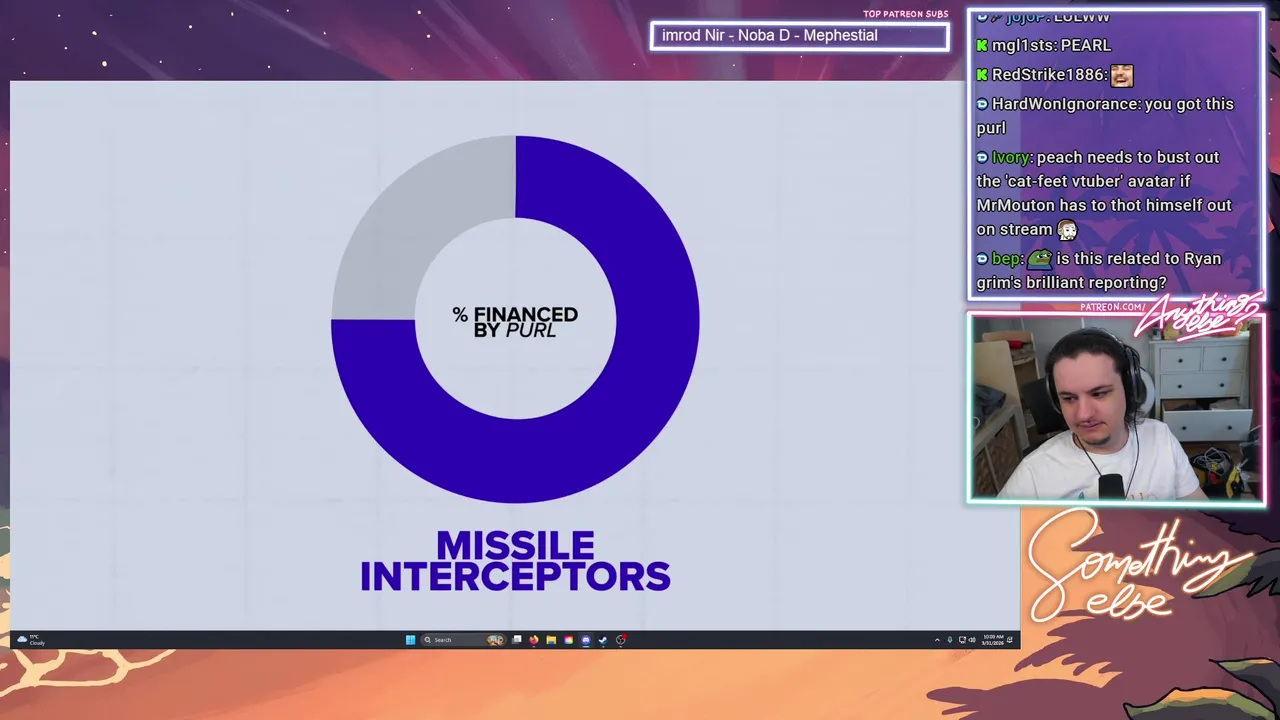Click the 'PATREON.COM/' link text
Image resolution: width=1280 pixels, height=720 pixels.
pos(1112,307)
